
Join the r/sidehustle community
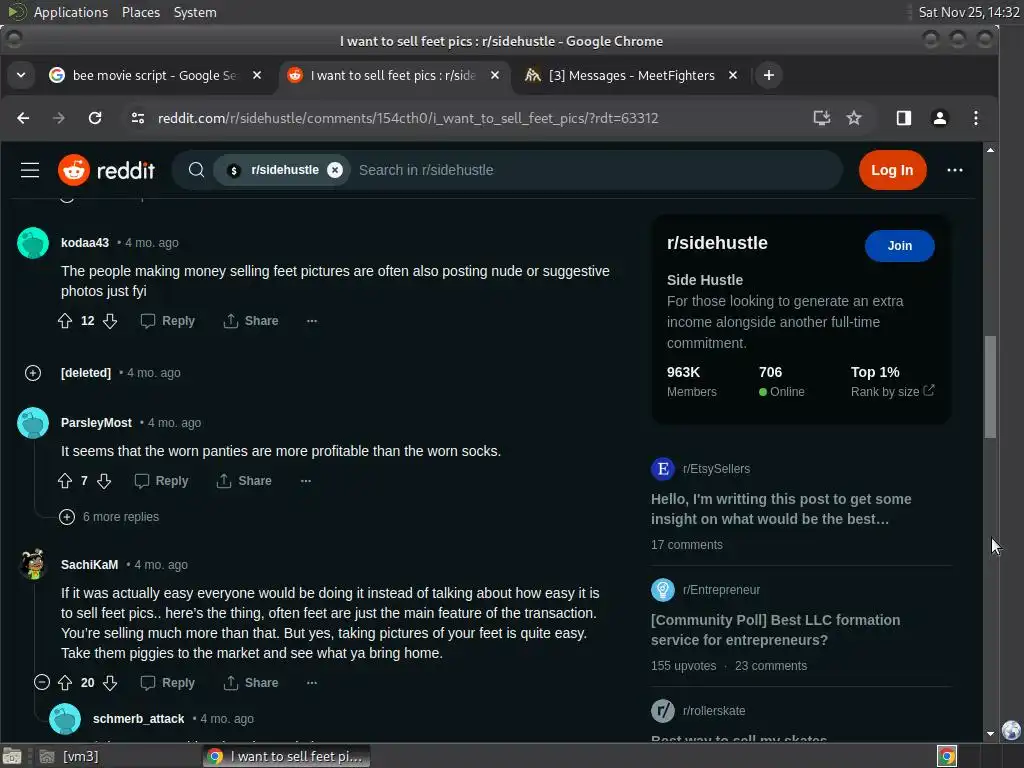click(x=899, y=246)
